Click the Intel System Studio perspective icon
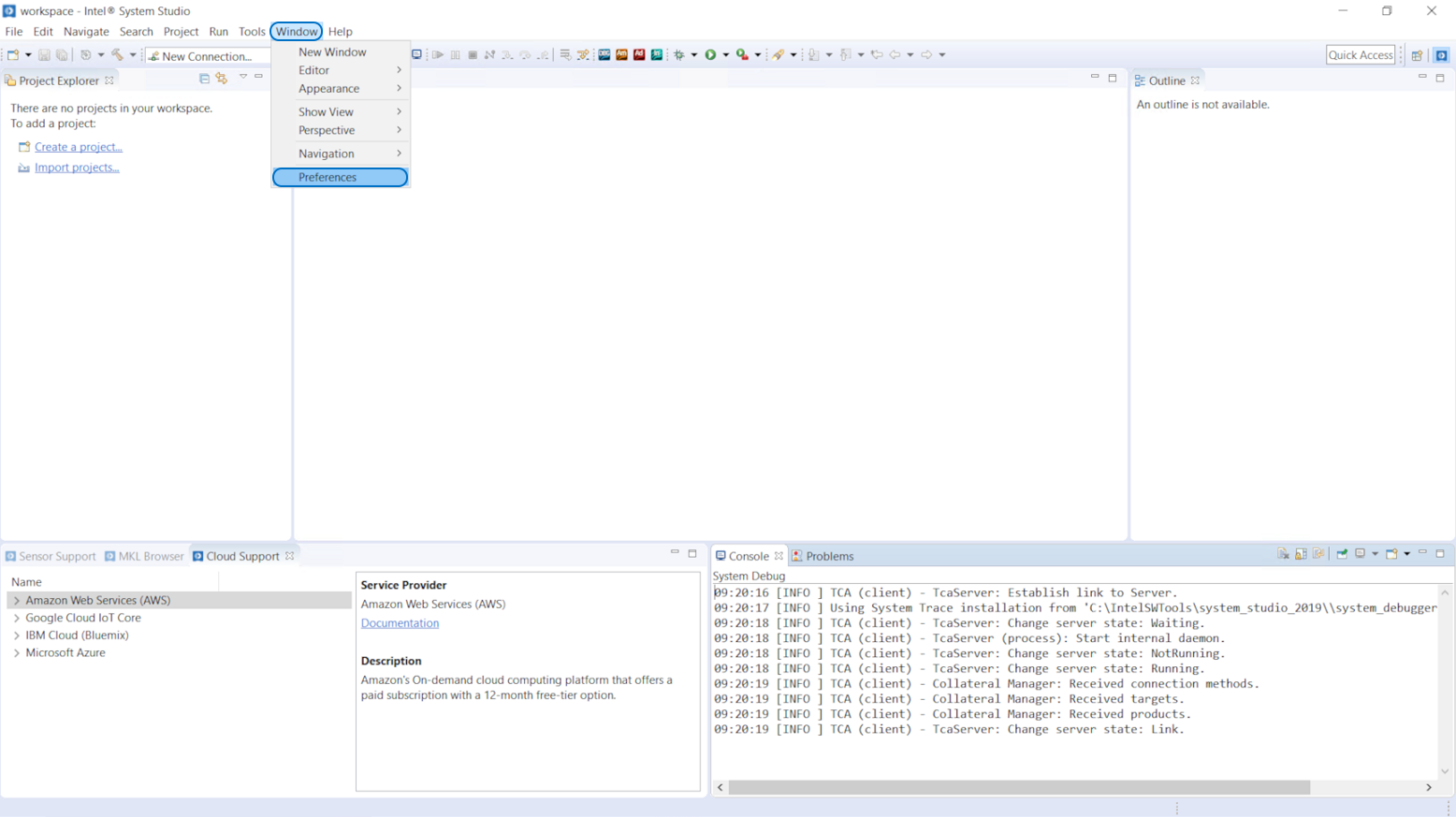Image resolution: width=1456 pixels, height=817 pixels. coord(1441,55)
